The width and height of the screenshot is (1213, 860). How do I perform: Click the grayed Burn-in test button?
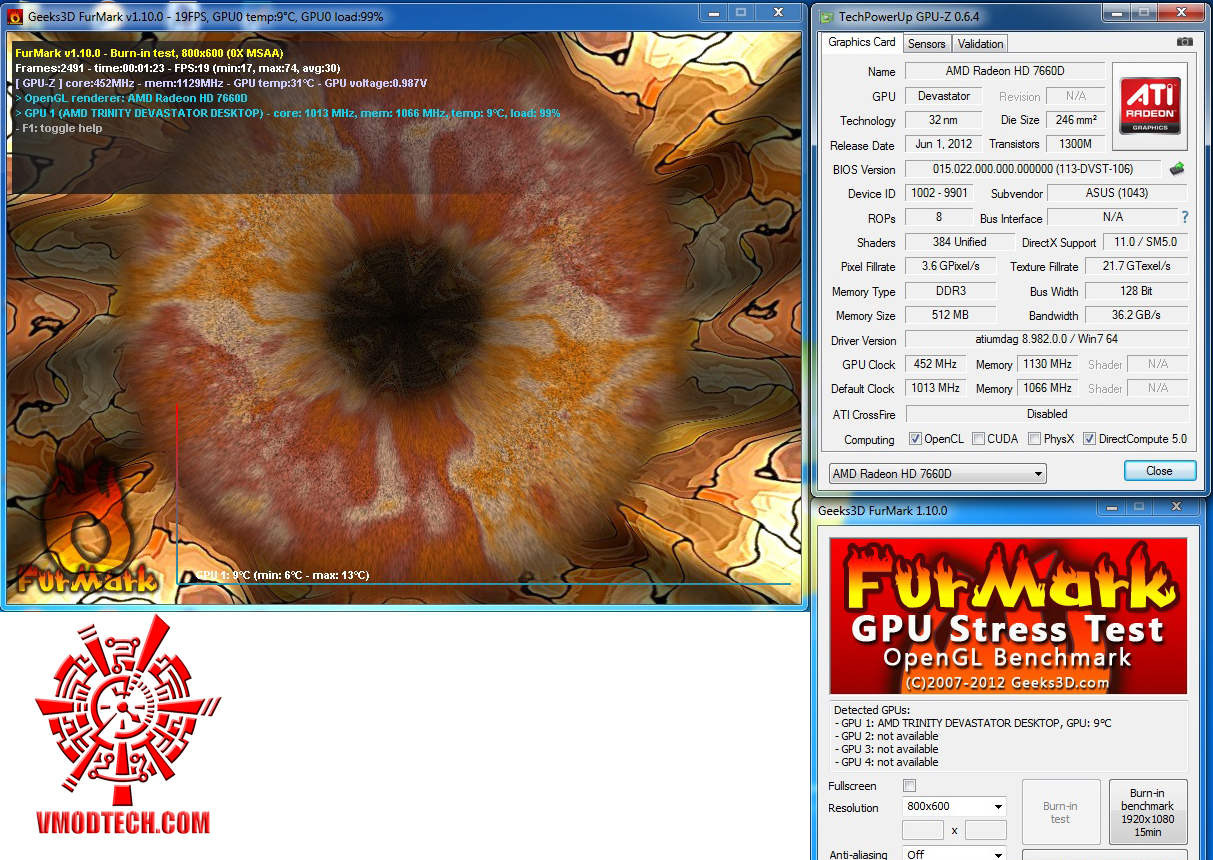(x=1060, y=812)
